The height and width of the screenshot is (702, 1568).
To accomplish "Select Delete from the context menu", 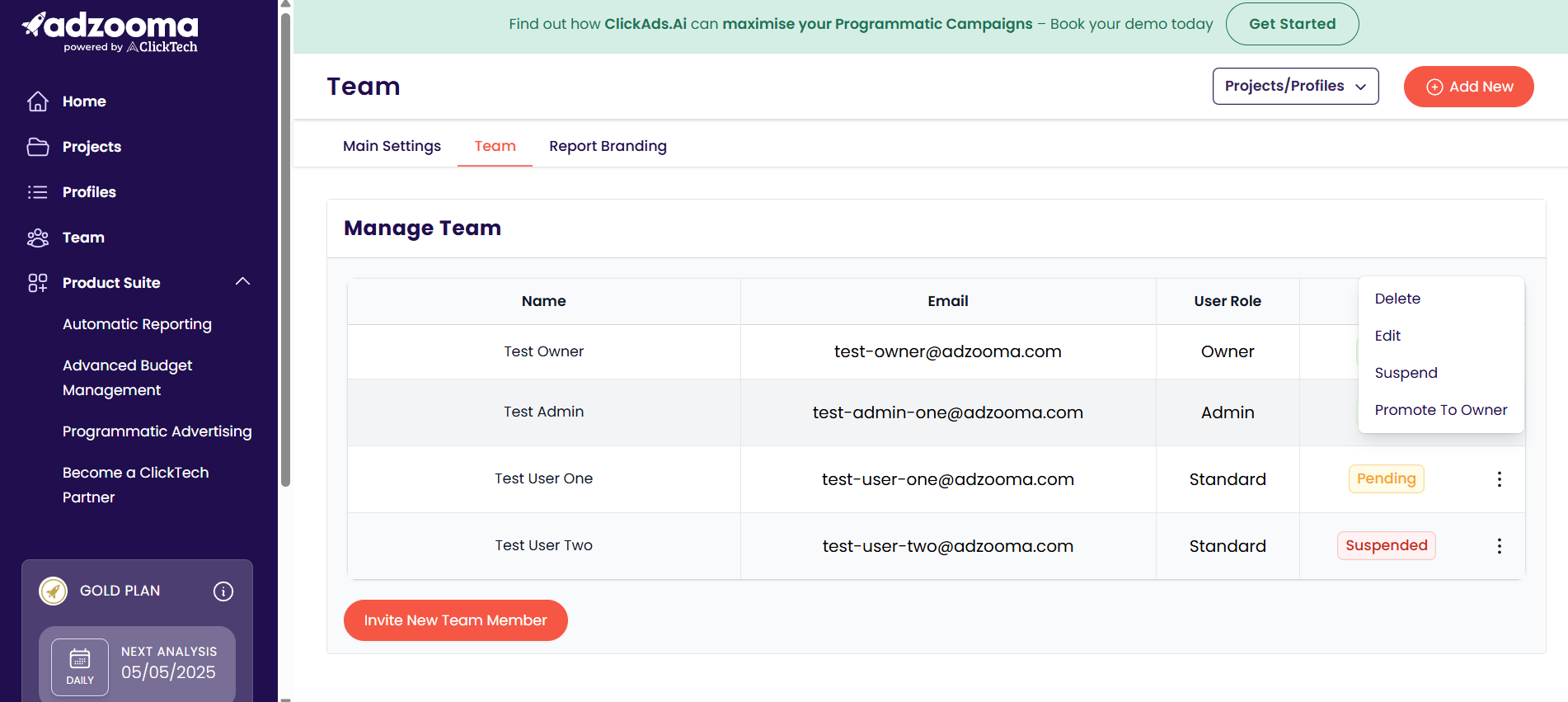I will coord(1397,299).
